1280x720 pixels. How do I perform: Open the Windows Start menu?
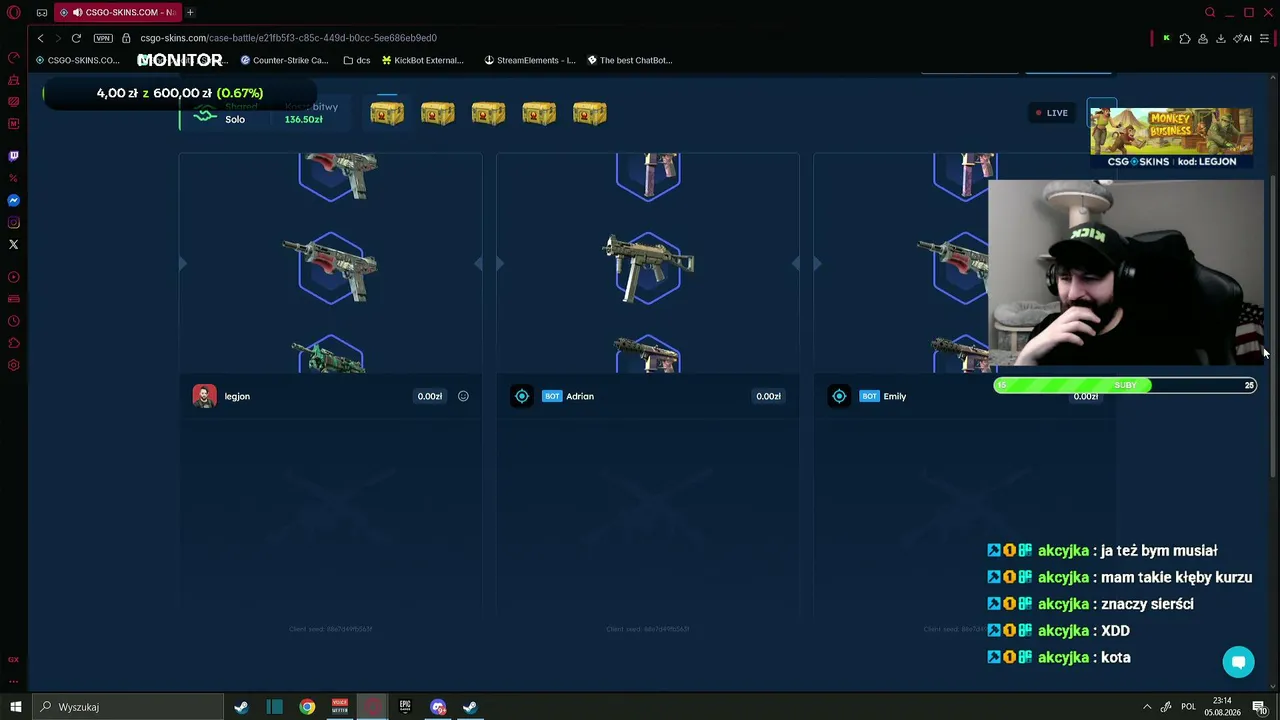pyautogui.click(x=16, y=707)
